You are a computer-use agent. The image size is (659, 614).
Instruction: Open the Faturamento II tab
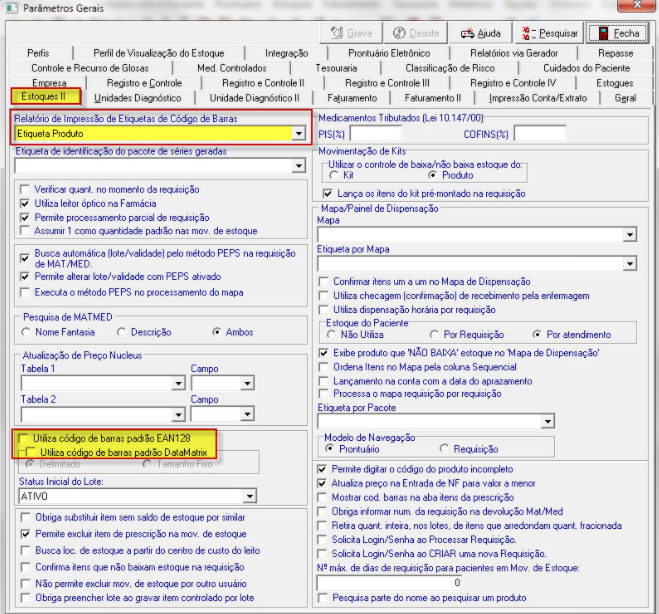(432, 98)
